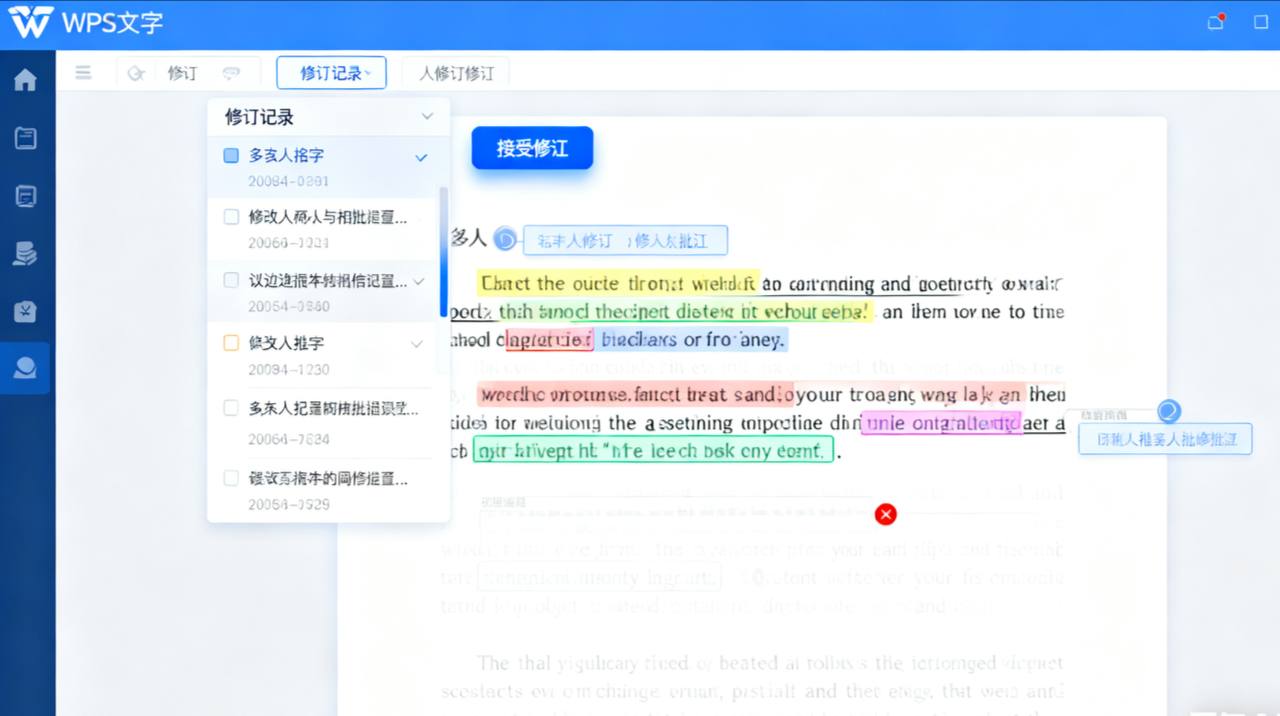This screenshot has width=1280, height=716.
Task: Expand the chevron on the first revision entry
Action: 421,157
